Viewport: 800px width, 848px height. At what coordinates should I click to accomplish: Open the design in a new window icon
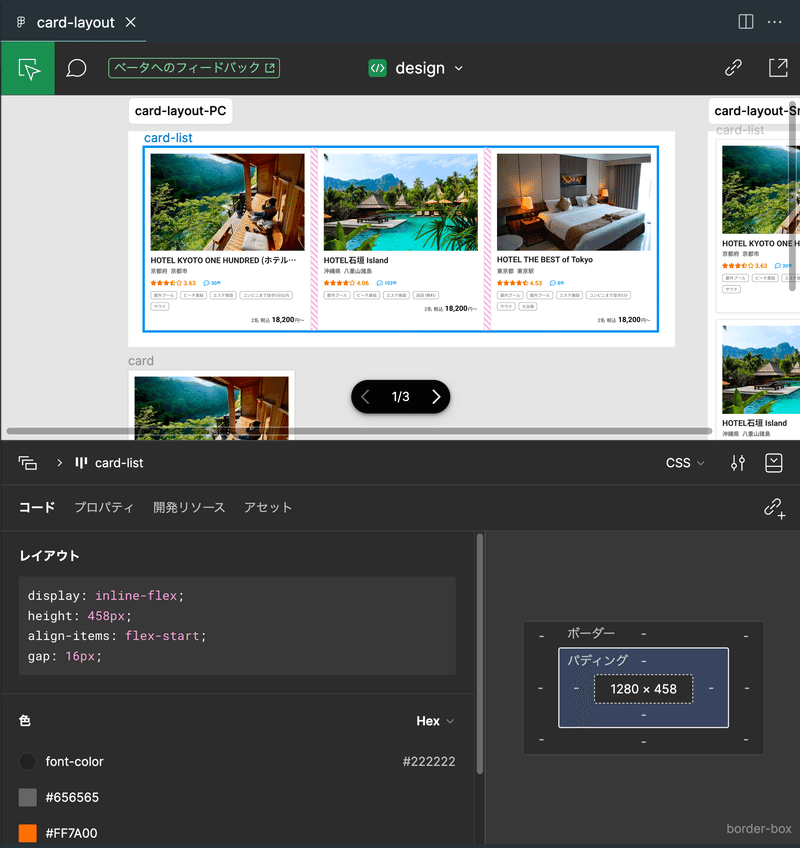(778, 67)
